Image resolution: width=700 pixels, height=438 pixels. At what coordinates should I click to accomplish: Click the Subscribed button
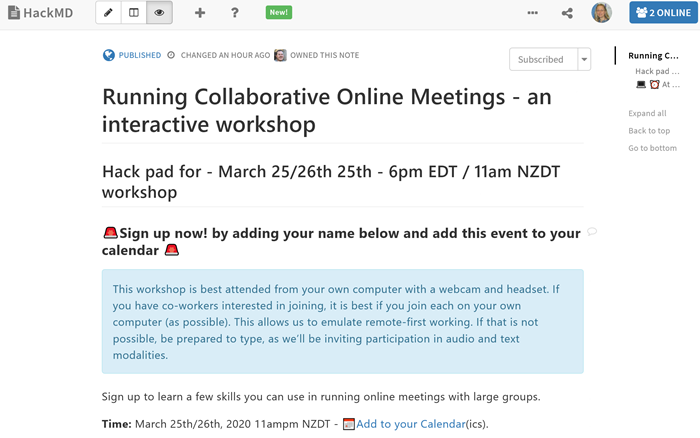(x=542, y=59)
